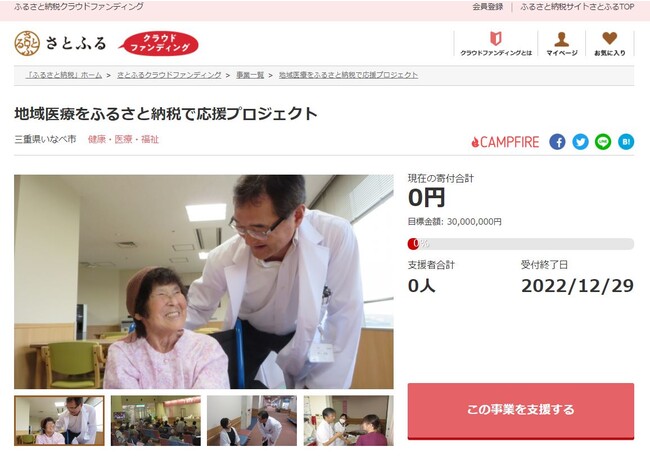Click the Satofuru logo icon

(27, 43)
